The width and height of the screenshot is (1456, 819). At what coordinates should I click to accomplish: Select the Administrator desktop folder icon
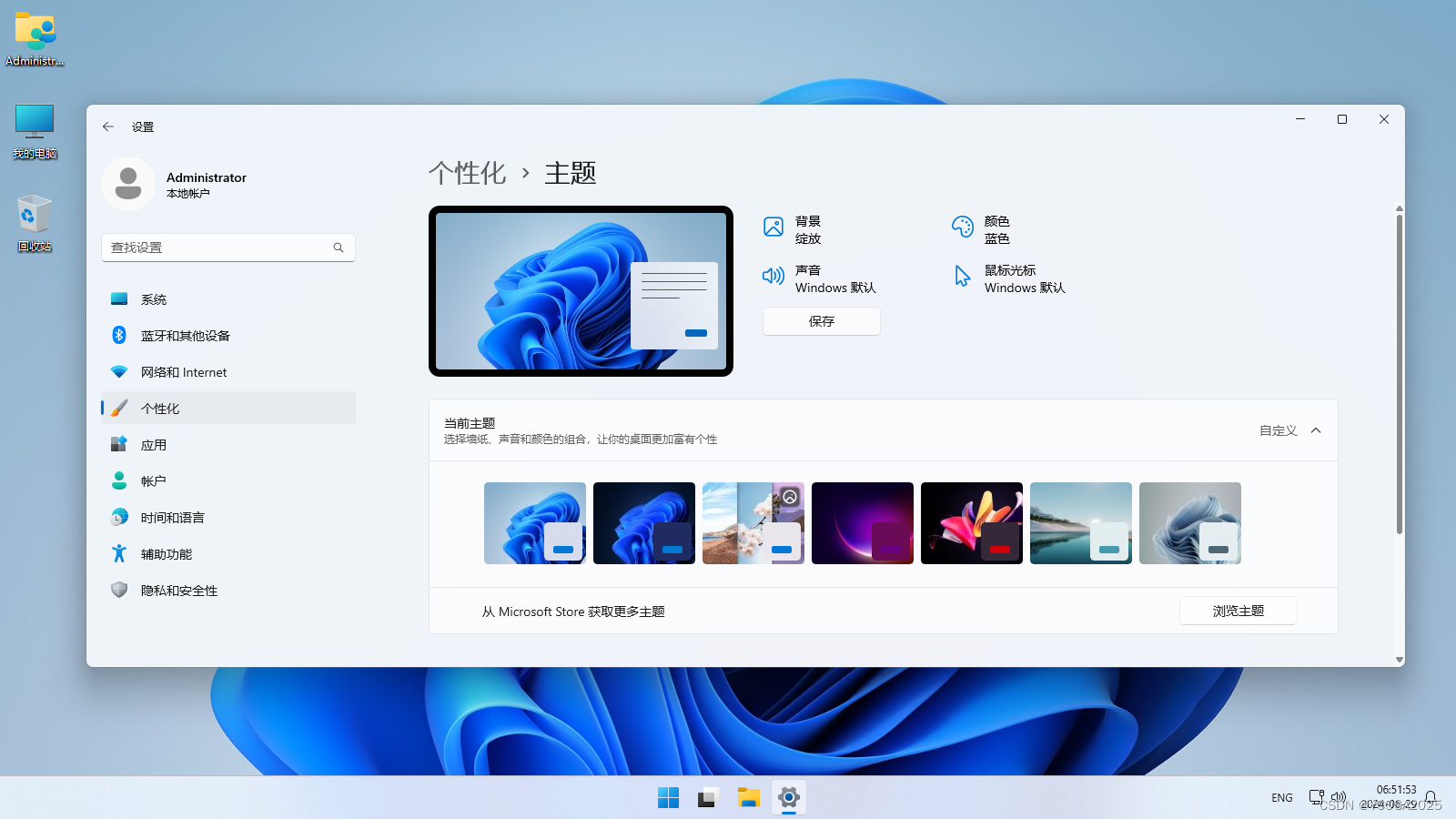coord(35,39)
